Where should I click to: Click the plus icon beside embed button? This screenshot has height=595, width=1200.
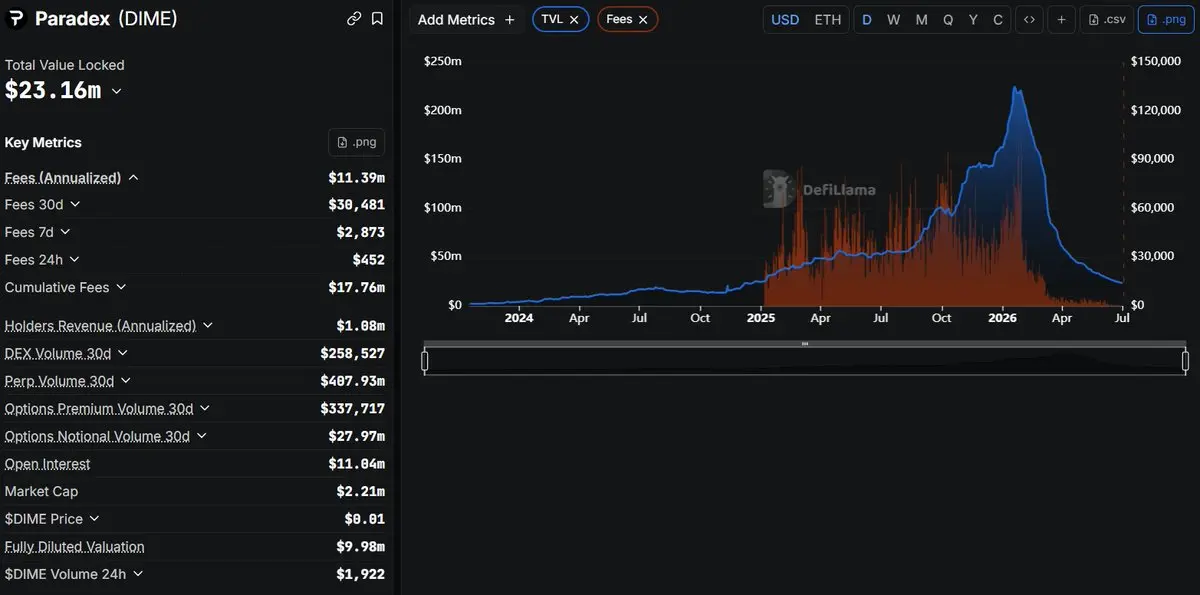(1061, 20)
